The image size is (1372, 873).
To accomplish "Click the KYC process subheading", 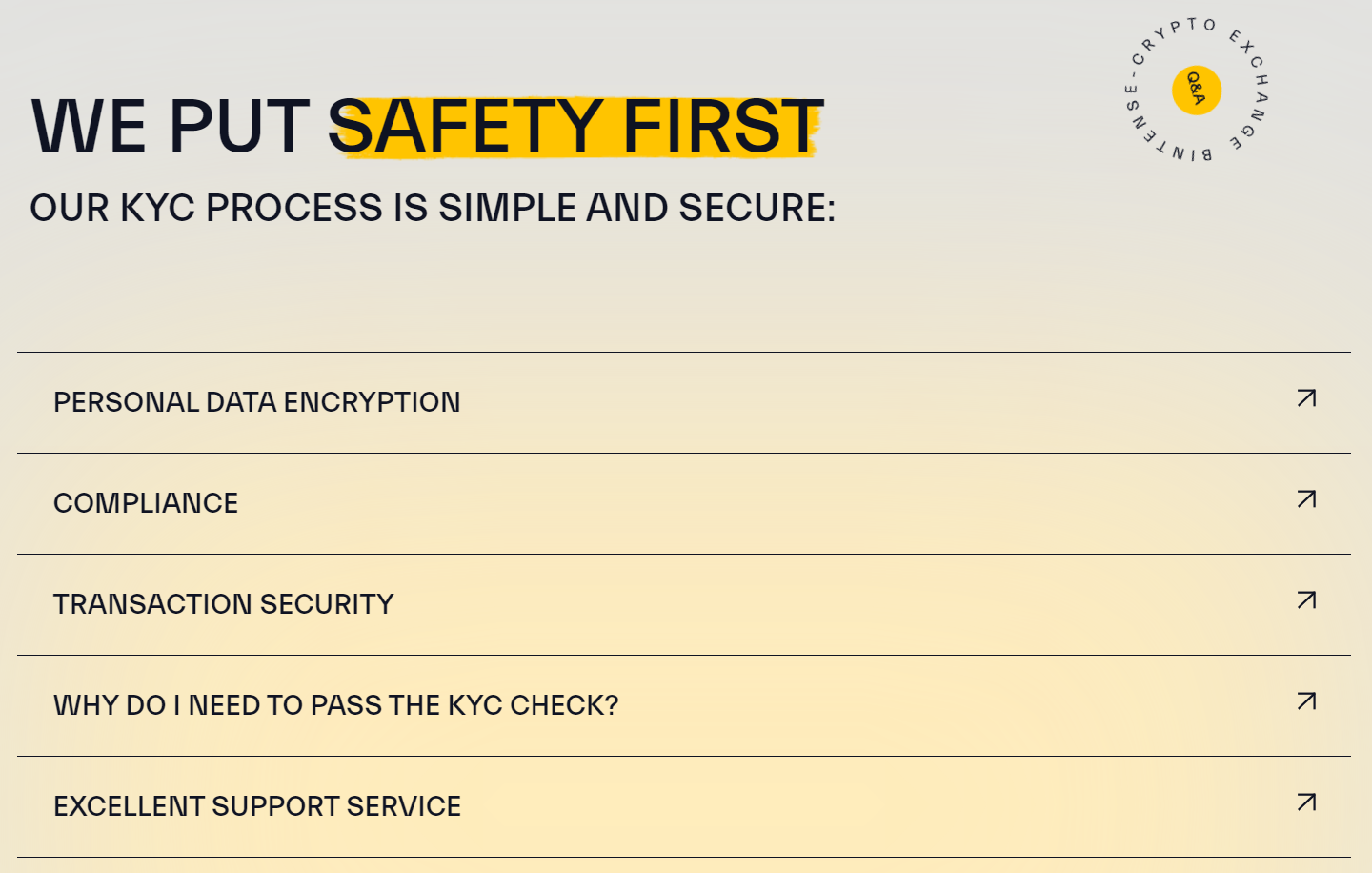I will tap(433, 208).
